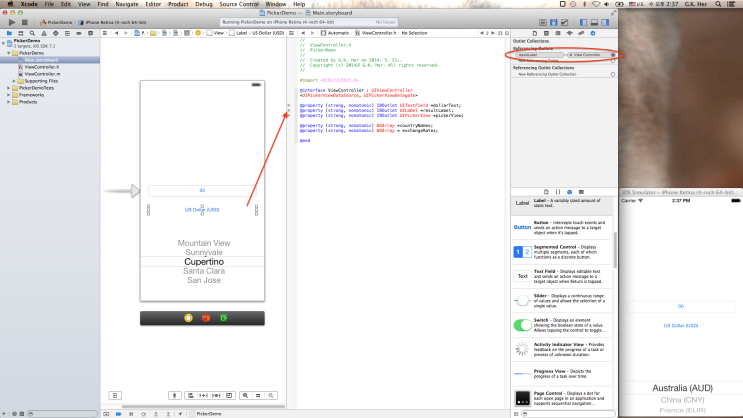The image size is (743, 418).
Task: Switch to the Version editor
Action: (x=564, y=22)
